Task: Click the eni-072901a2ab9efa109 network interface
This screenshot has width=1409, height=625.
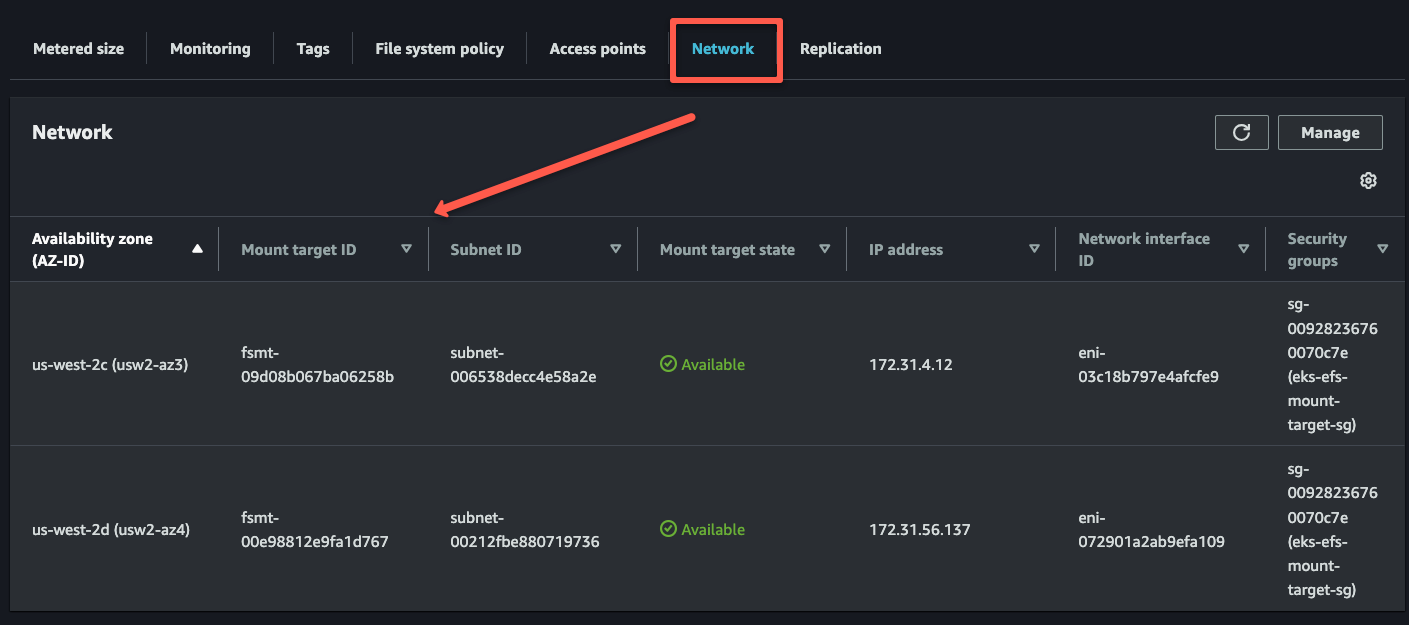Action: point(1152,529)
